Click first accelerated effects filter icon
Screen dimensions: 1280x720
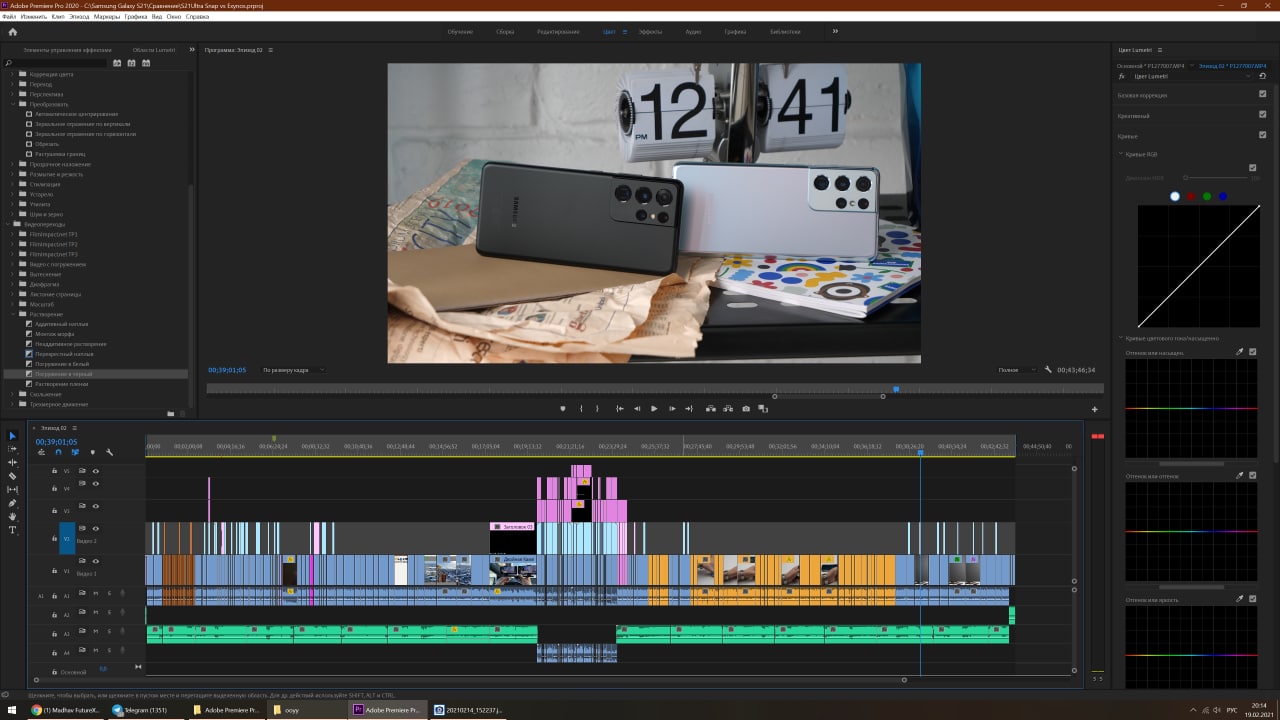[x=117, y=63]
